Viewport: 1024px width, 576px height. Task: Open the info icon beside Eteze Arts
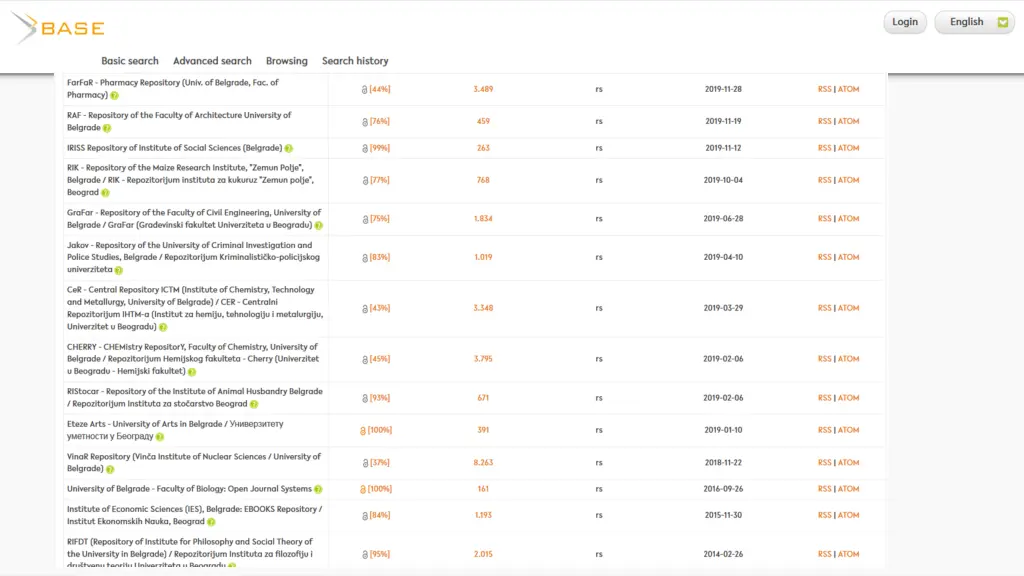coord(159,437)
